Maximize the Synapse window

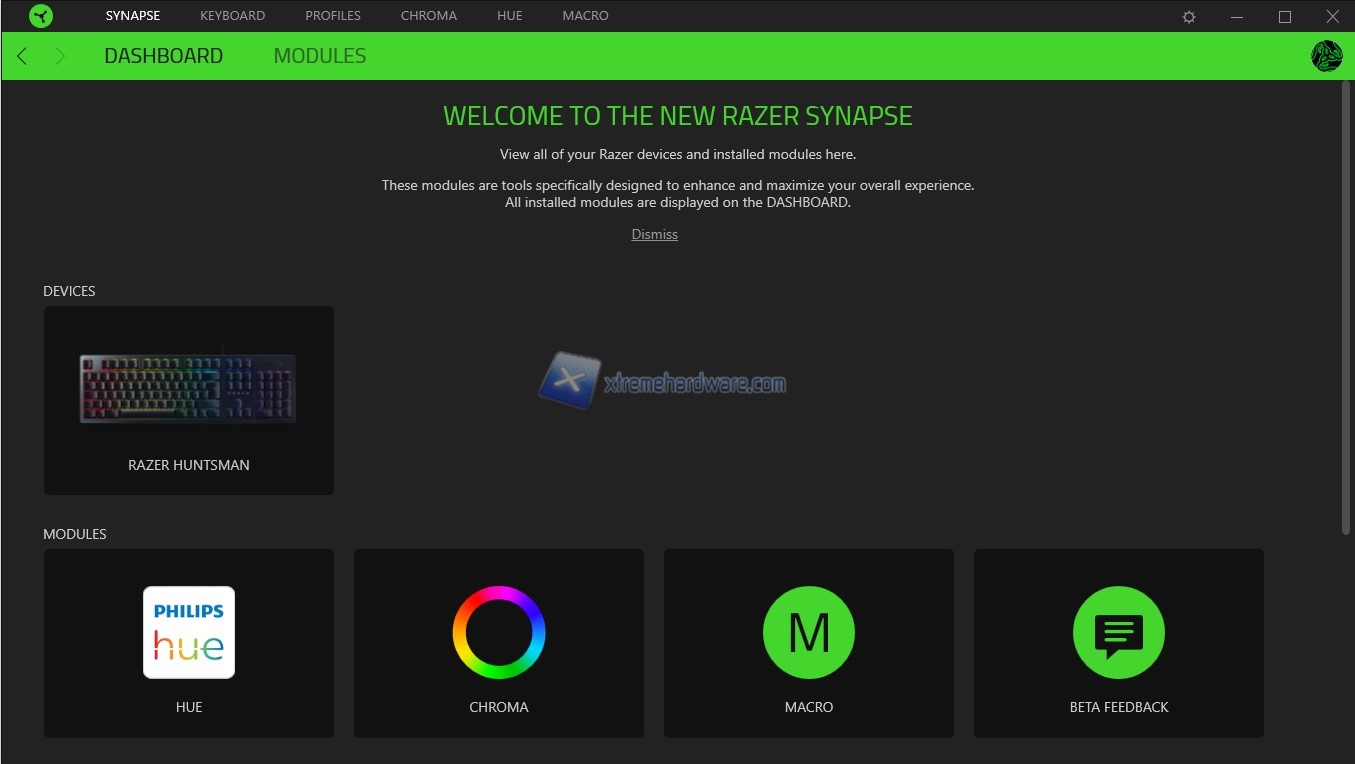1285,17
